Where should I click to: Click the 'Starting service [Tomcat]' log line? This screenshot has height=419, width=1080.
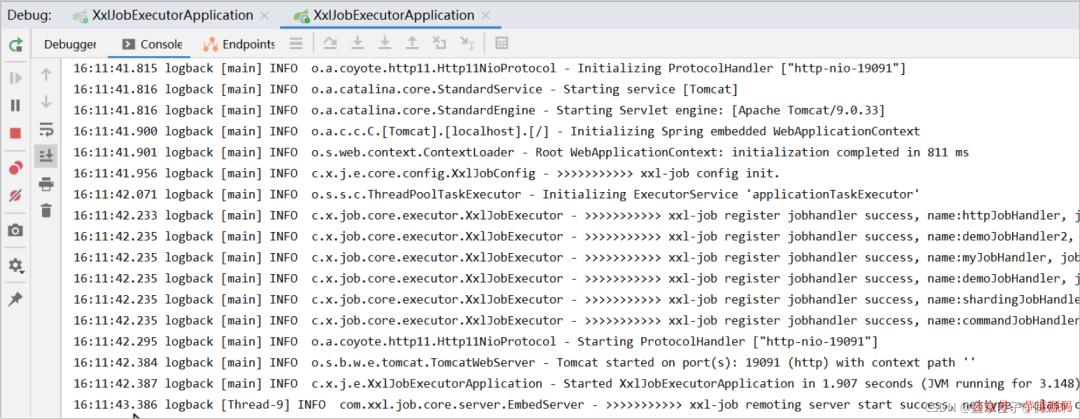point(406,90)
